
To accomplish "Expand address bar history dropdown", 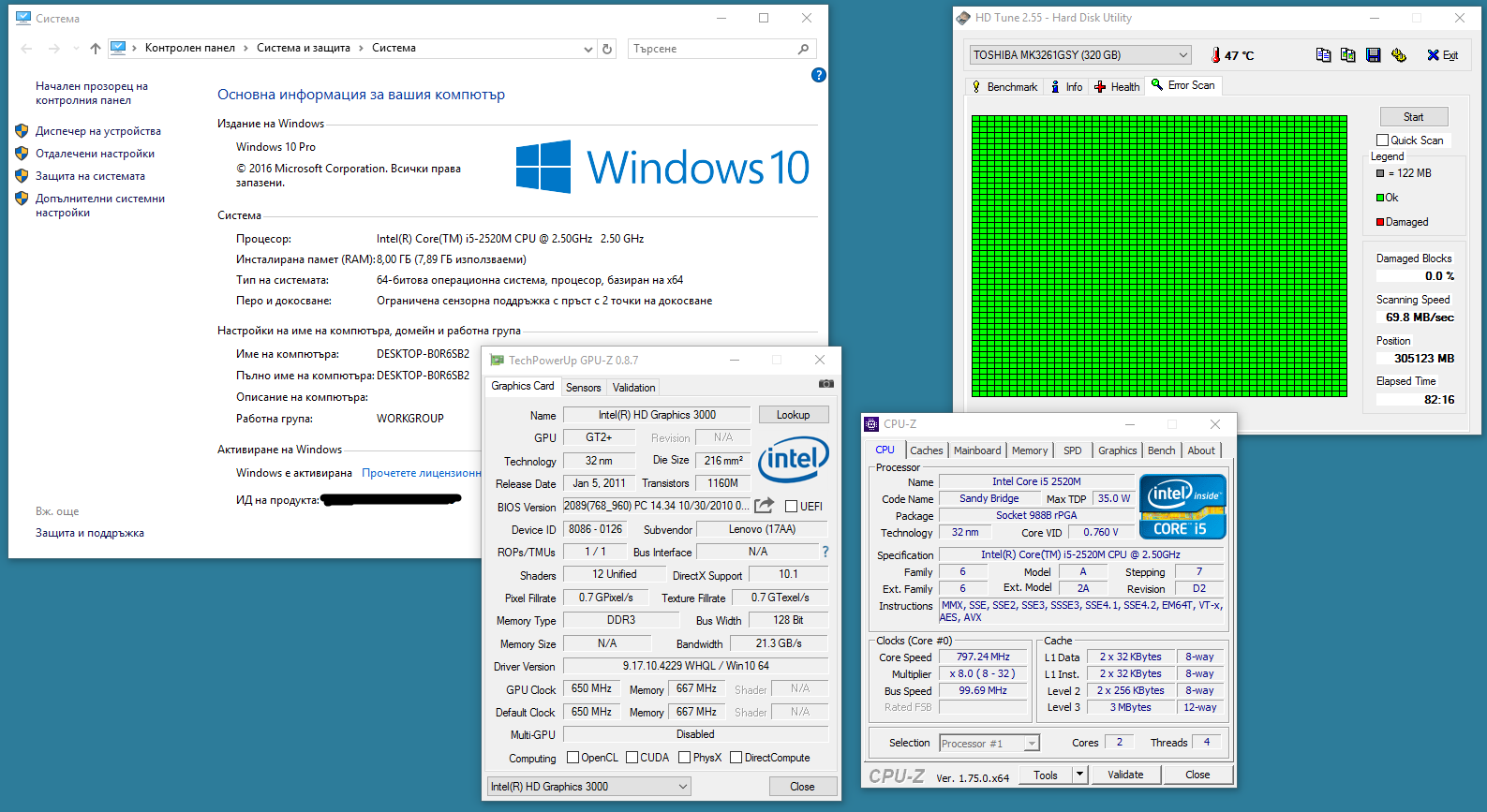I will 587,49.
